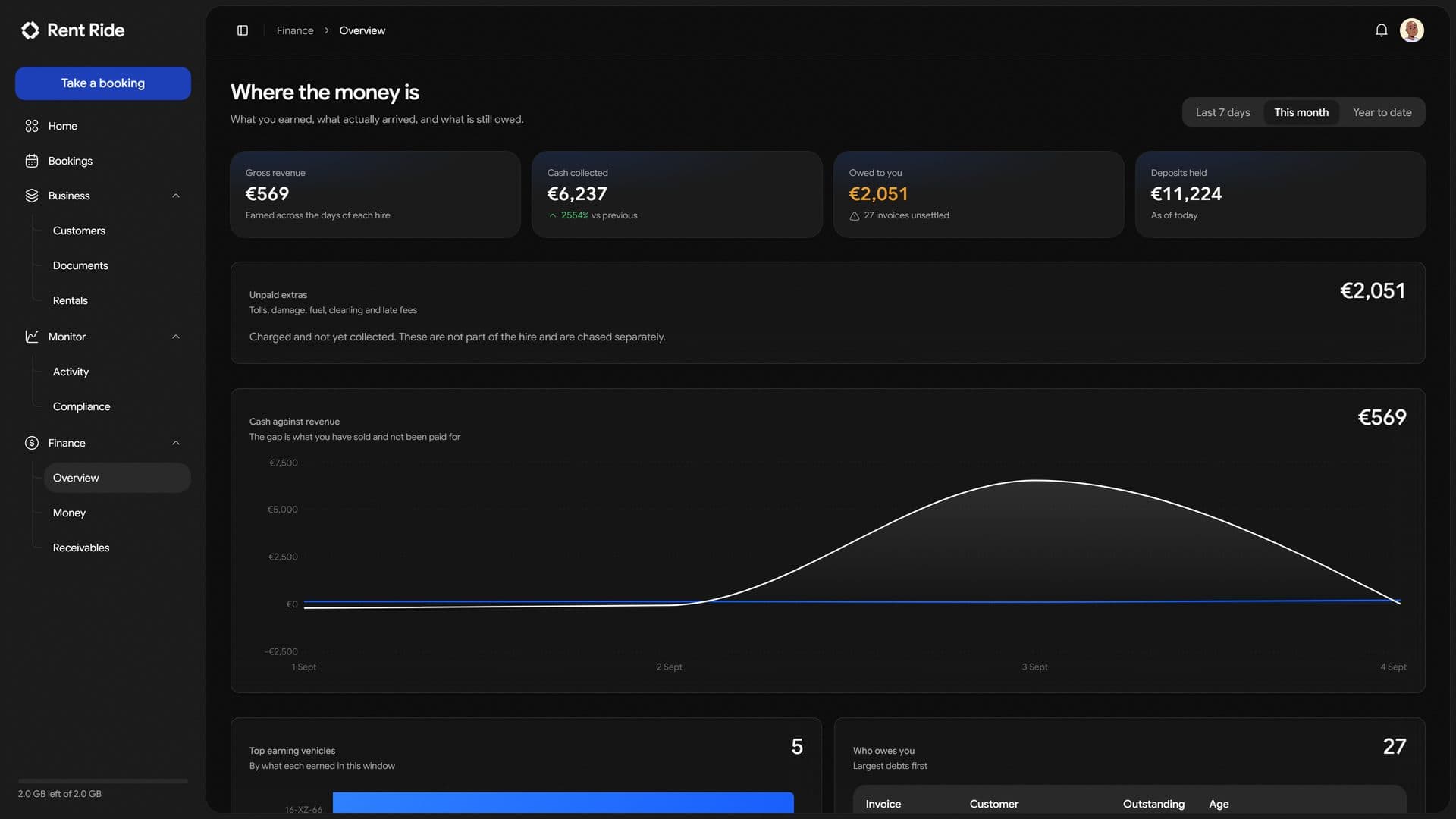Click the Business layers icon
The image size is (1456, 819).
pyautogui.click(x=32, y=196)
